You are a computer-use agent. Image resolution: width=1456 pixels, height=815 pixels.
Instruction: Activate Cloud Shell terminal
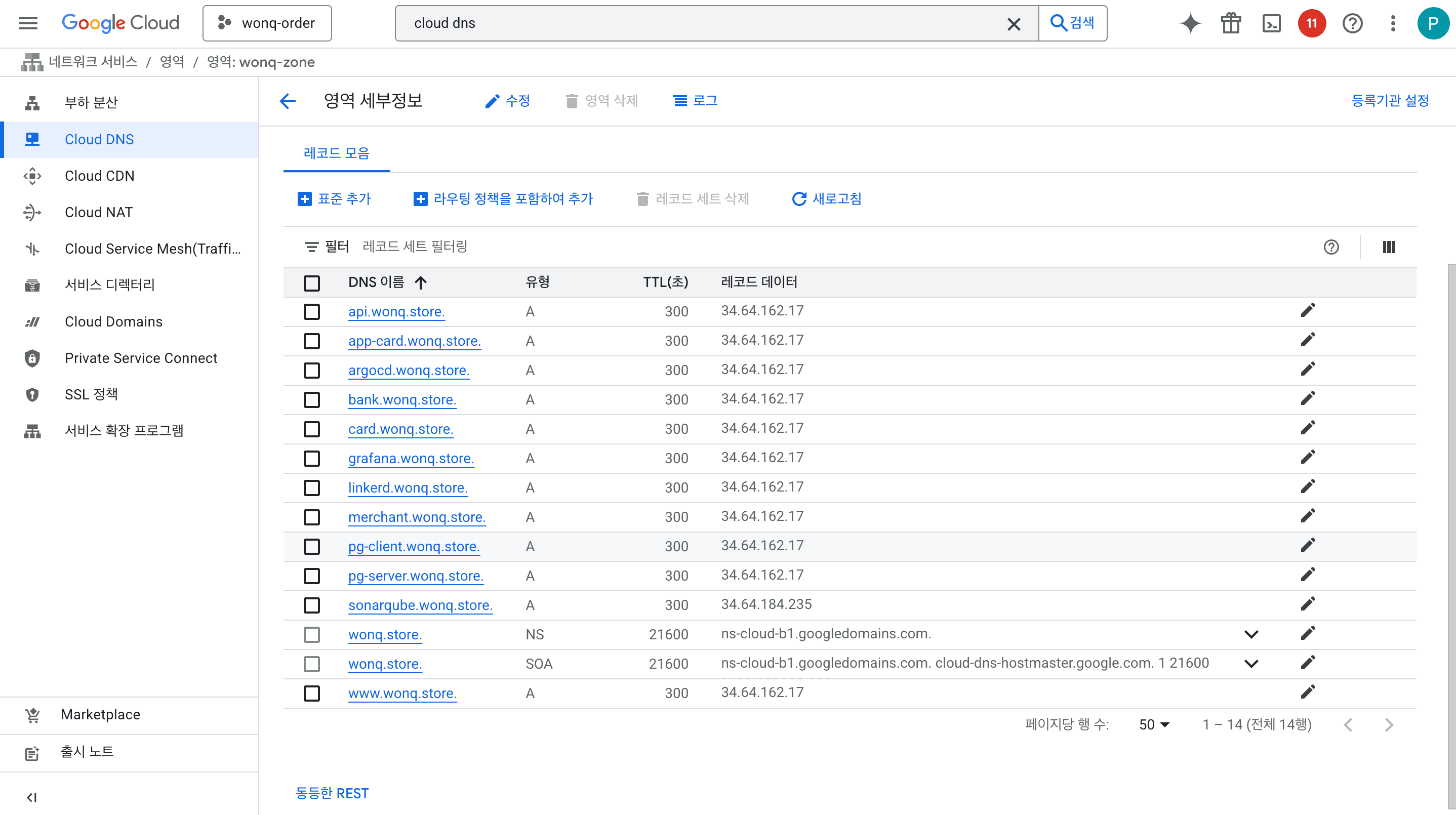coord(1271,23)
